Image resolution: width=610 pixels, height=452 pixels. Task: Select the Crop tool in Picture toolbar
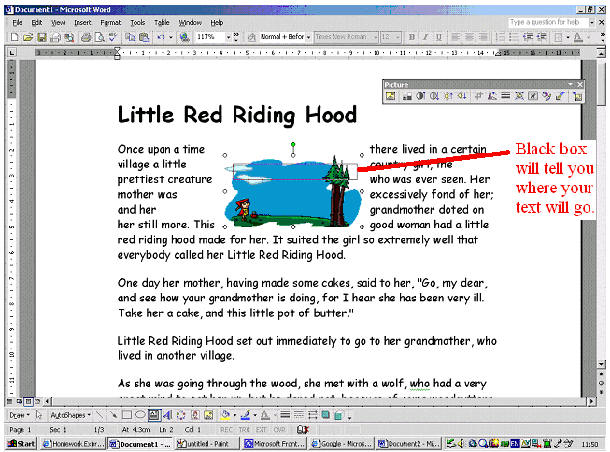(x=479, y=97)
